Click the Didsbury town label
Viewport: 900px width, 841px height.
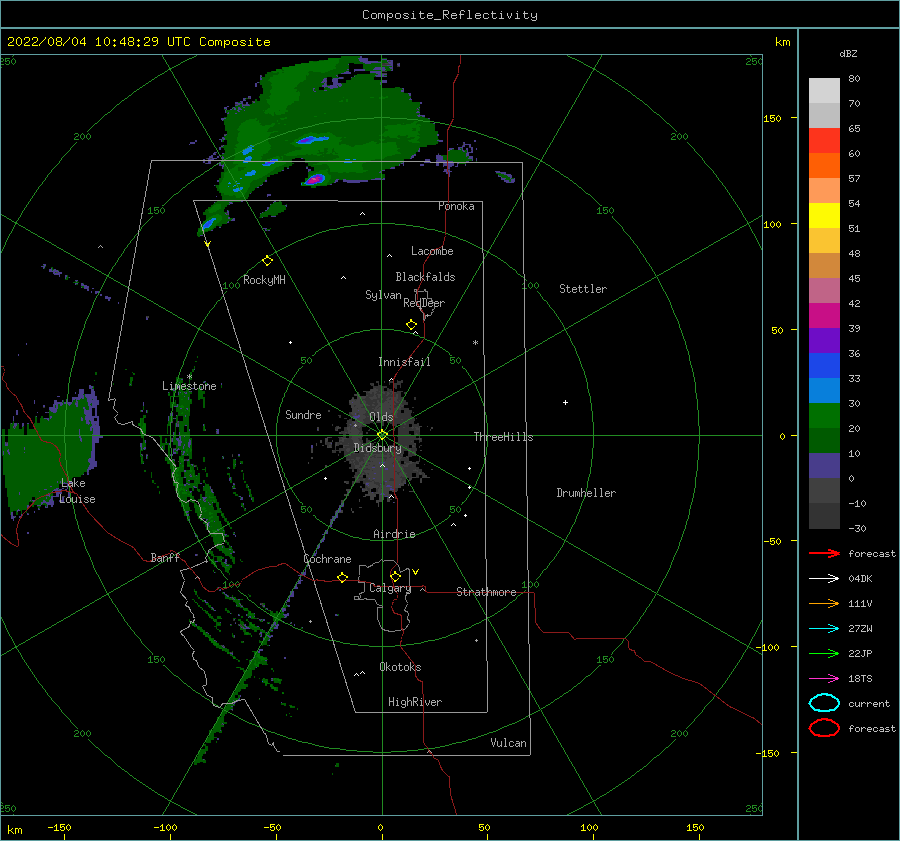pos(377,448)
